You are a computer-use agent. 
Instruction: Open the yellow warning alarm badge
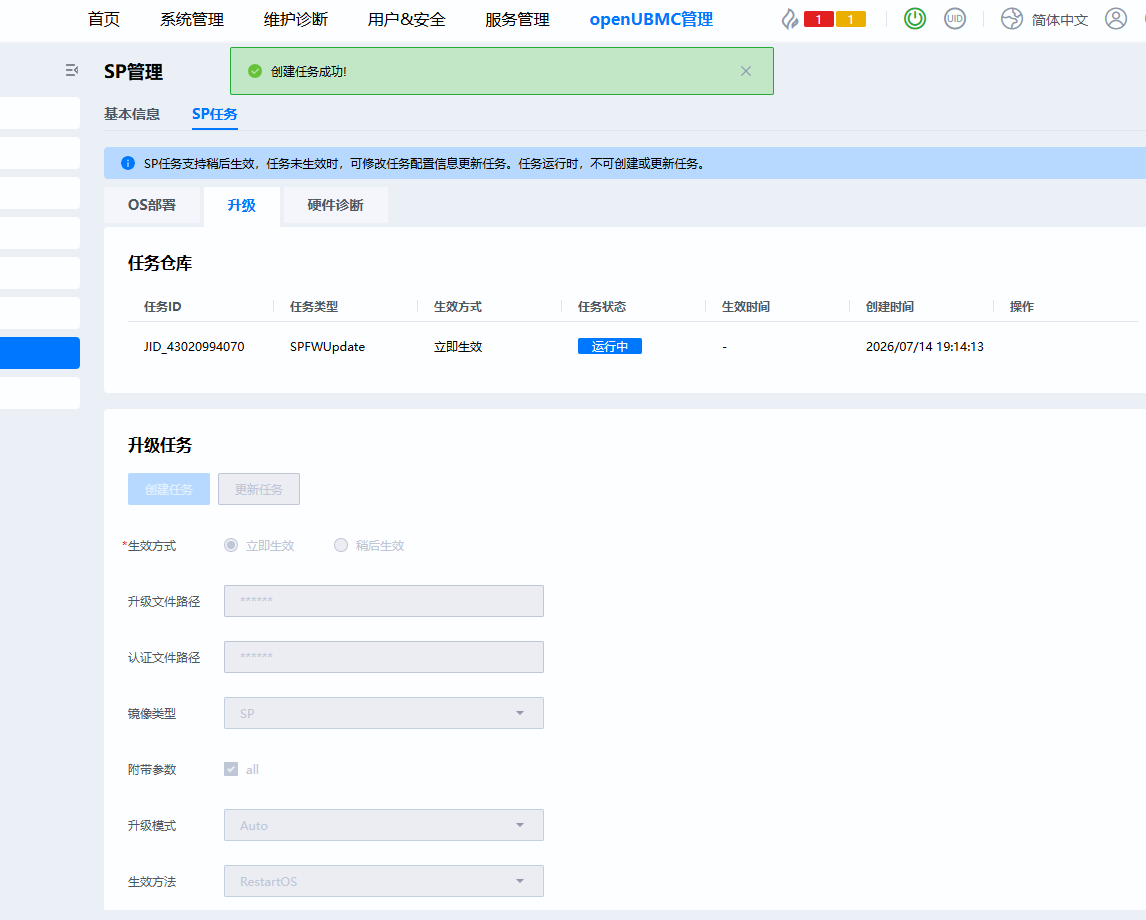tap(851, 20)
